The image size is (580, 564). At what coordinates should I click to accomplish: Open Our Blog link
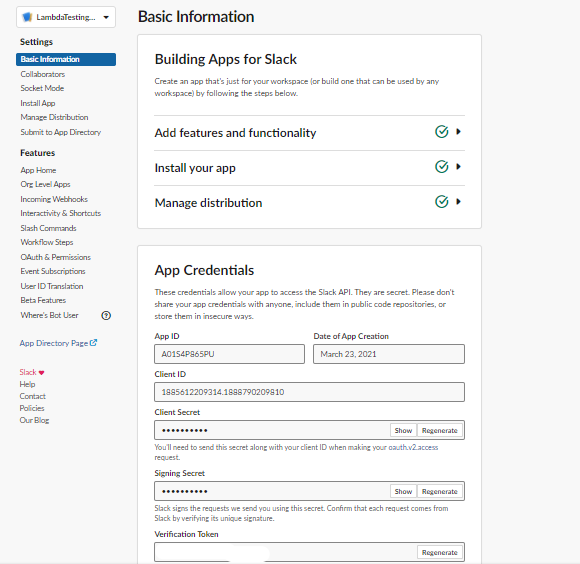pos(34,420)
